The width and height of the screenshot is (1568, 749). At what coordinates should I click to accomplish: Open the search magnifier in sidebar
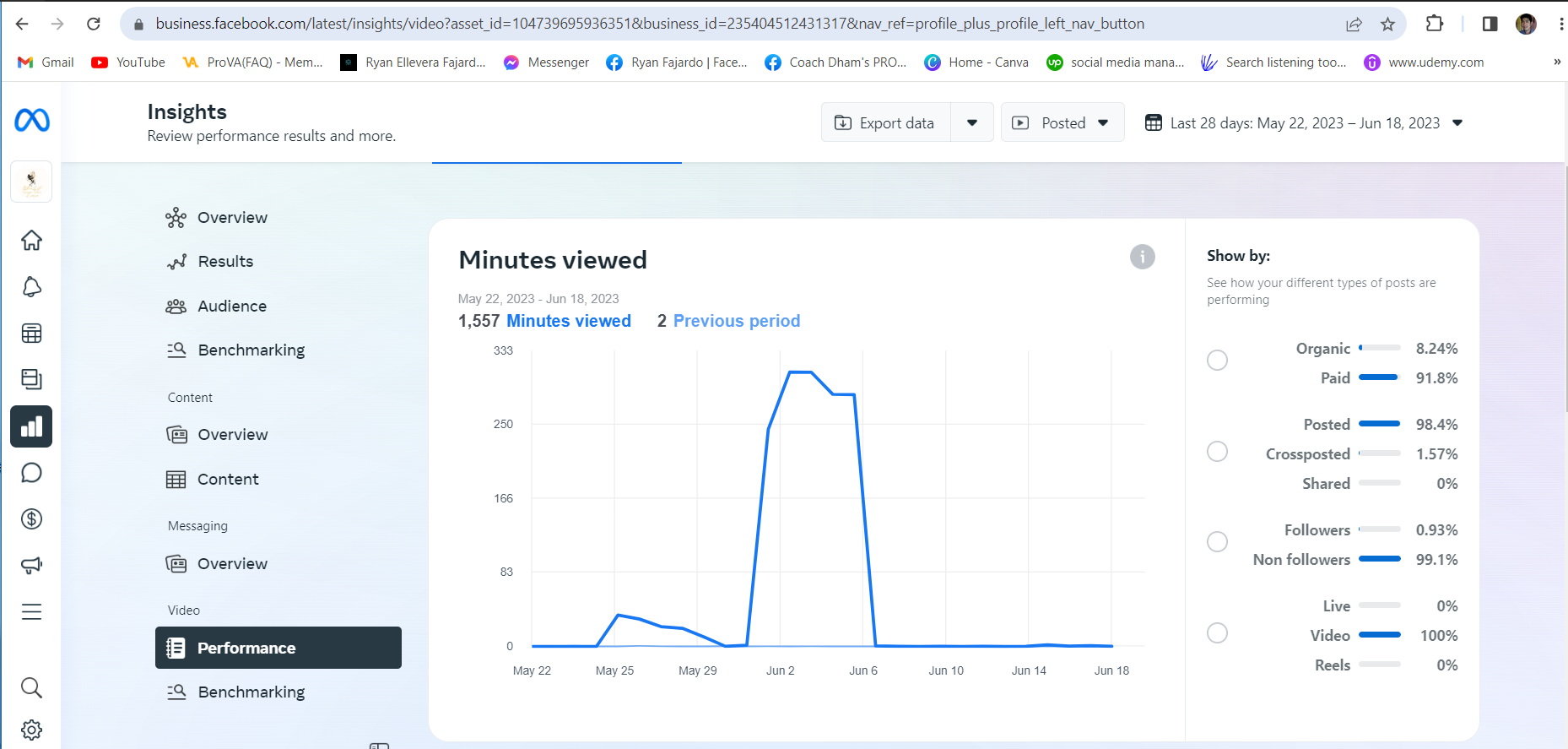click(31, 688)
